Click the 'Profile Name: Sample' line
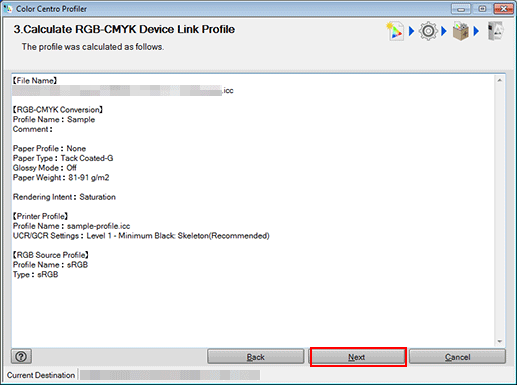The height and width of the screenshot is (385, 517). (54, 119)
